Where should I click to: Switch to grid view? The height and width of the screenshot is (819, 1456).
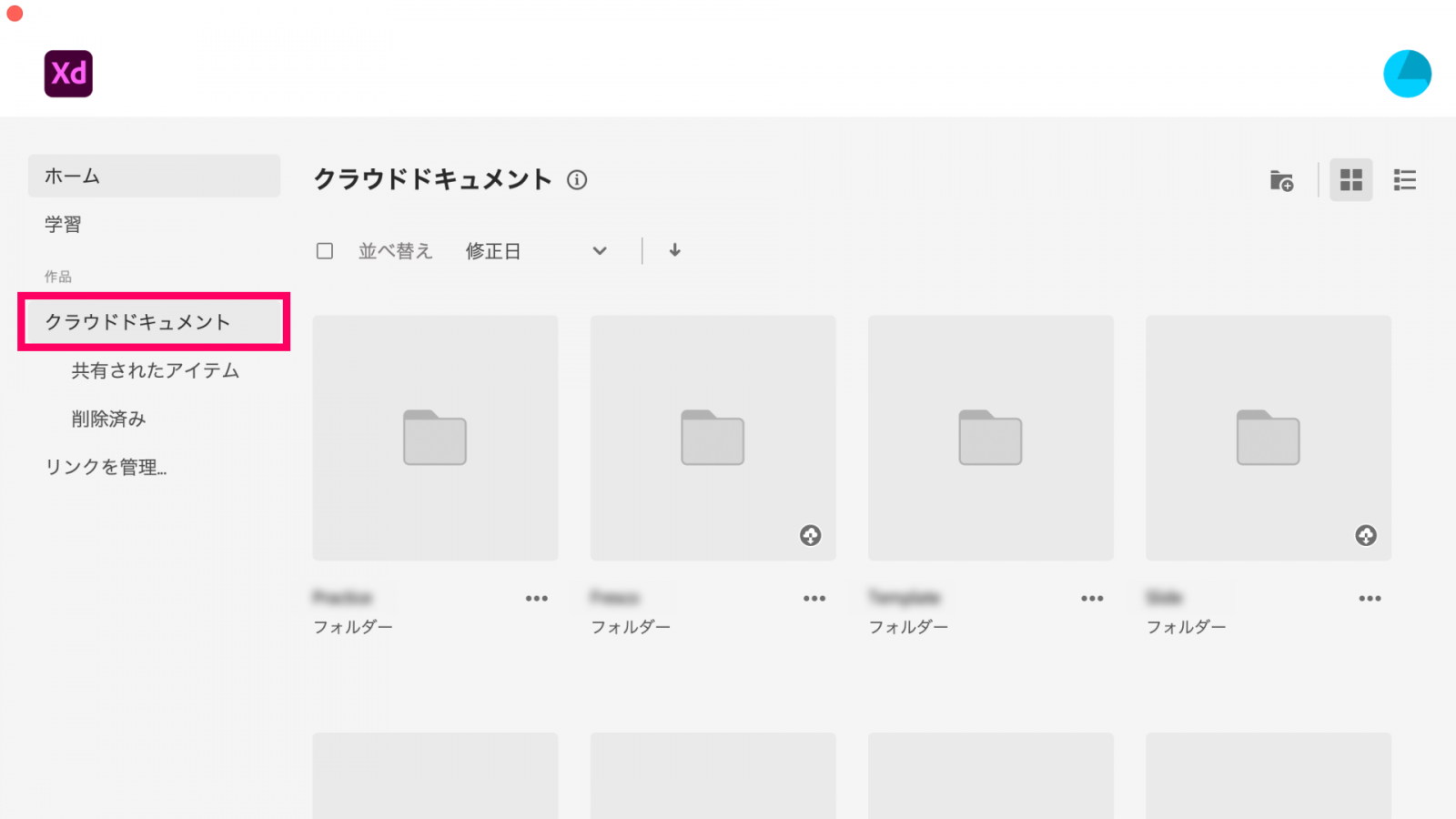(x=1351, y=180)
